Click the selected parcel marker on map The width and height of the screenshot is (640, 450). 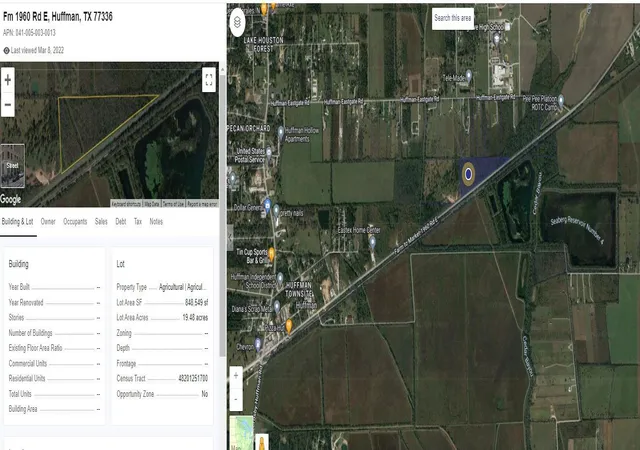tap(469, 174)
